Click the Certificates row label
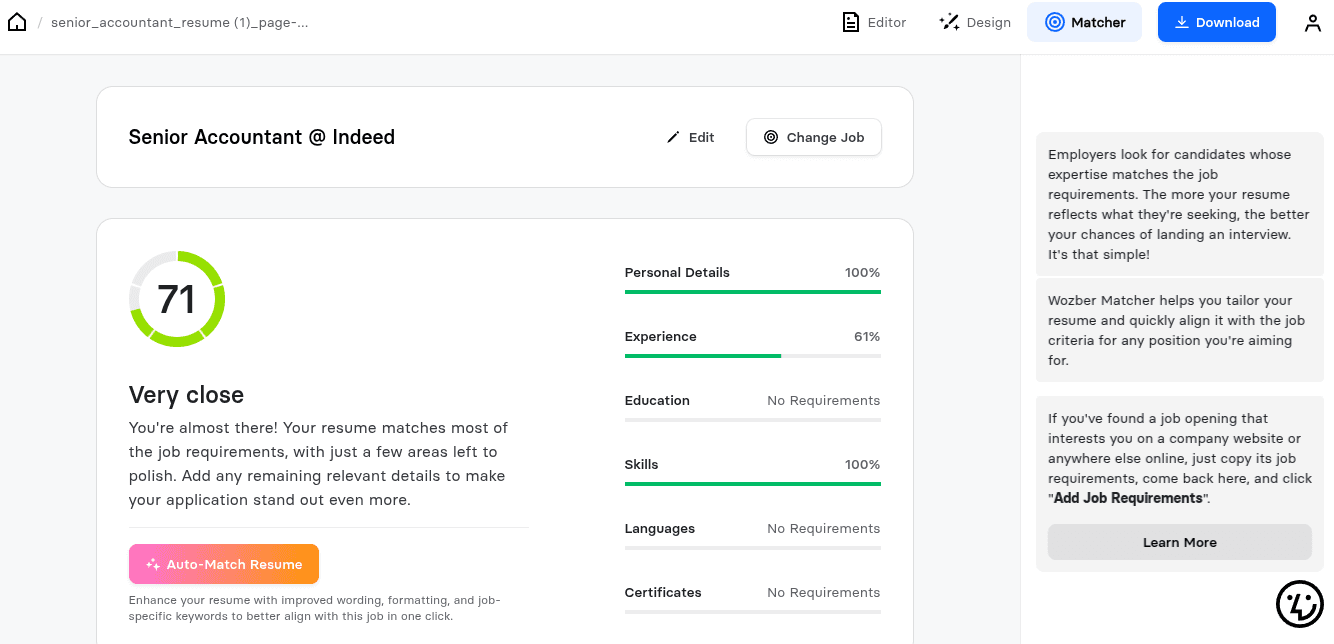This screenshot has width=1334, height=644. [x=663, y=592]
